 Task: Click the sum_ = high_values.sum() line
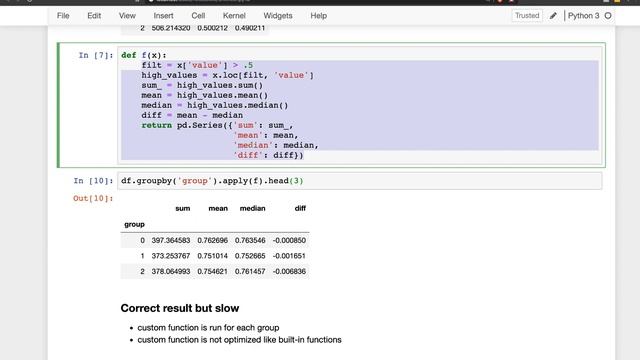pos(202,85)
